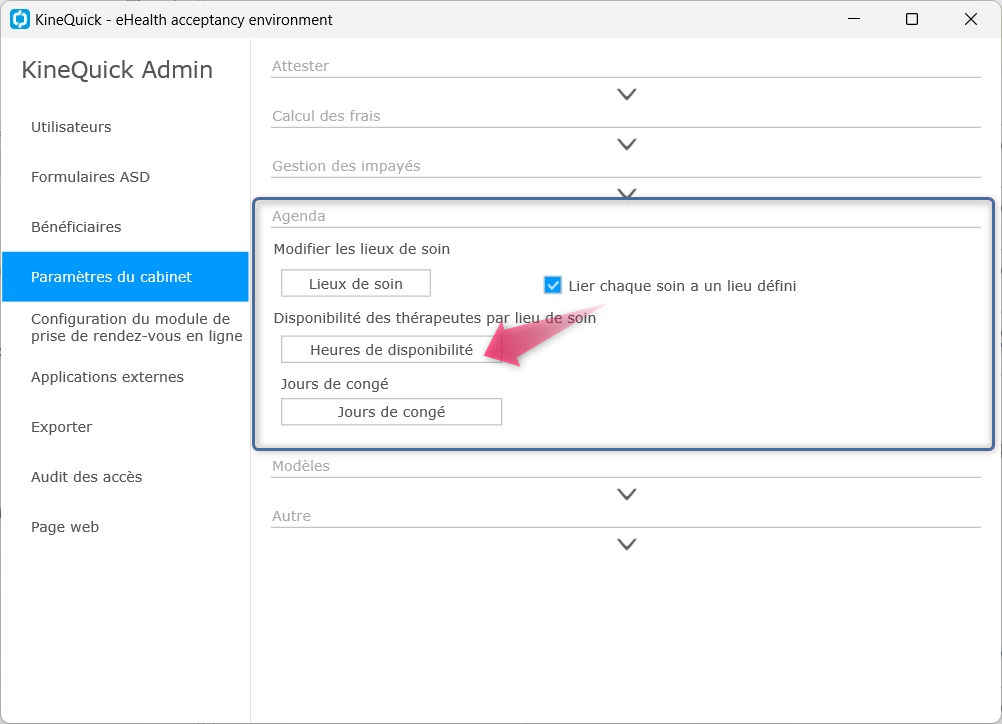Click the Autre section title
The image size is (1002, 724).
[291, 516]
